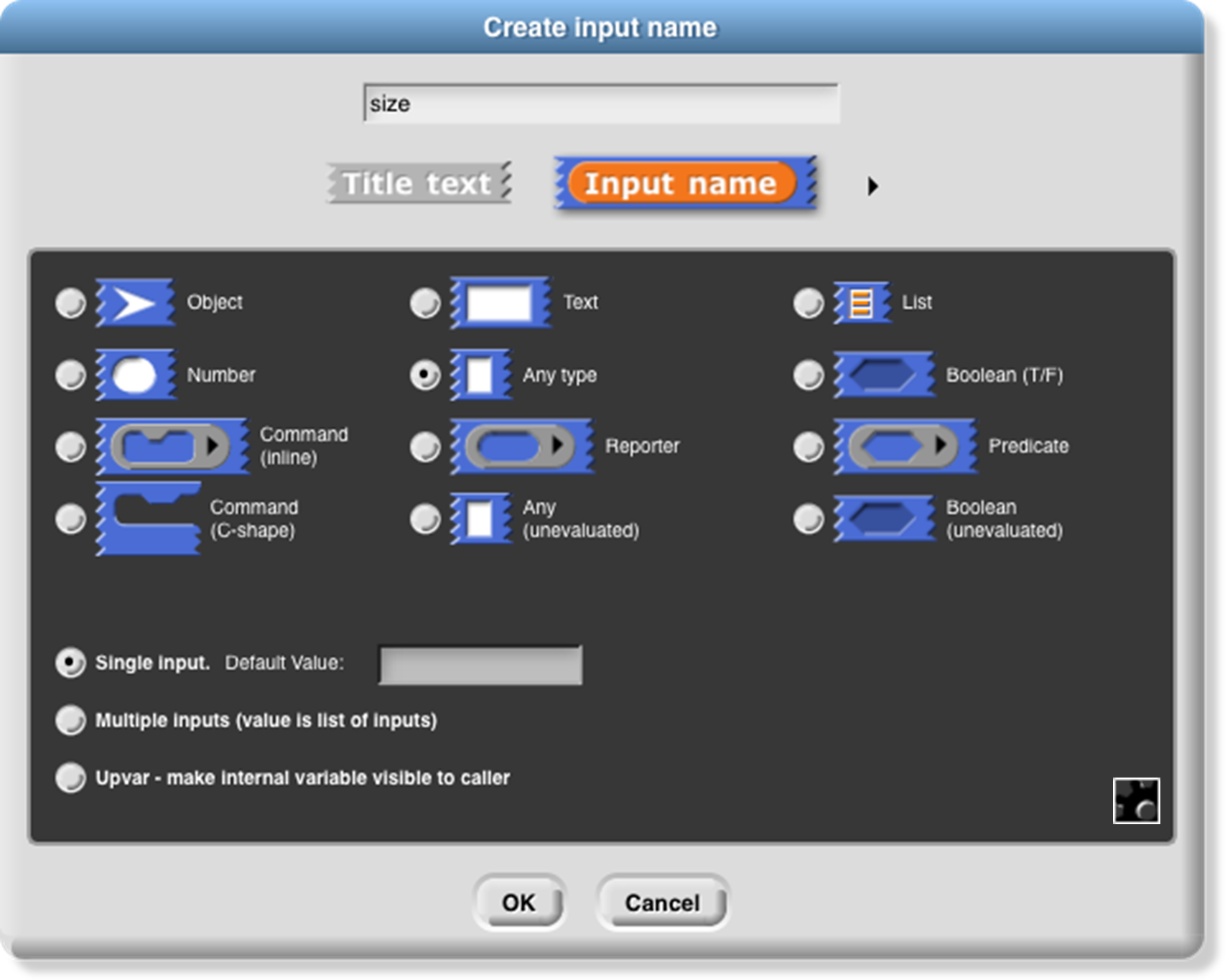The width and height of the screenshot is (1225, 980).
Task: Click the Reporter label
Action: pyautogui.click(x=642, y=447)
